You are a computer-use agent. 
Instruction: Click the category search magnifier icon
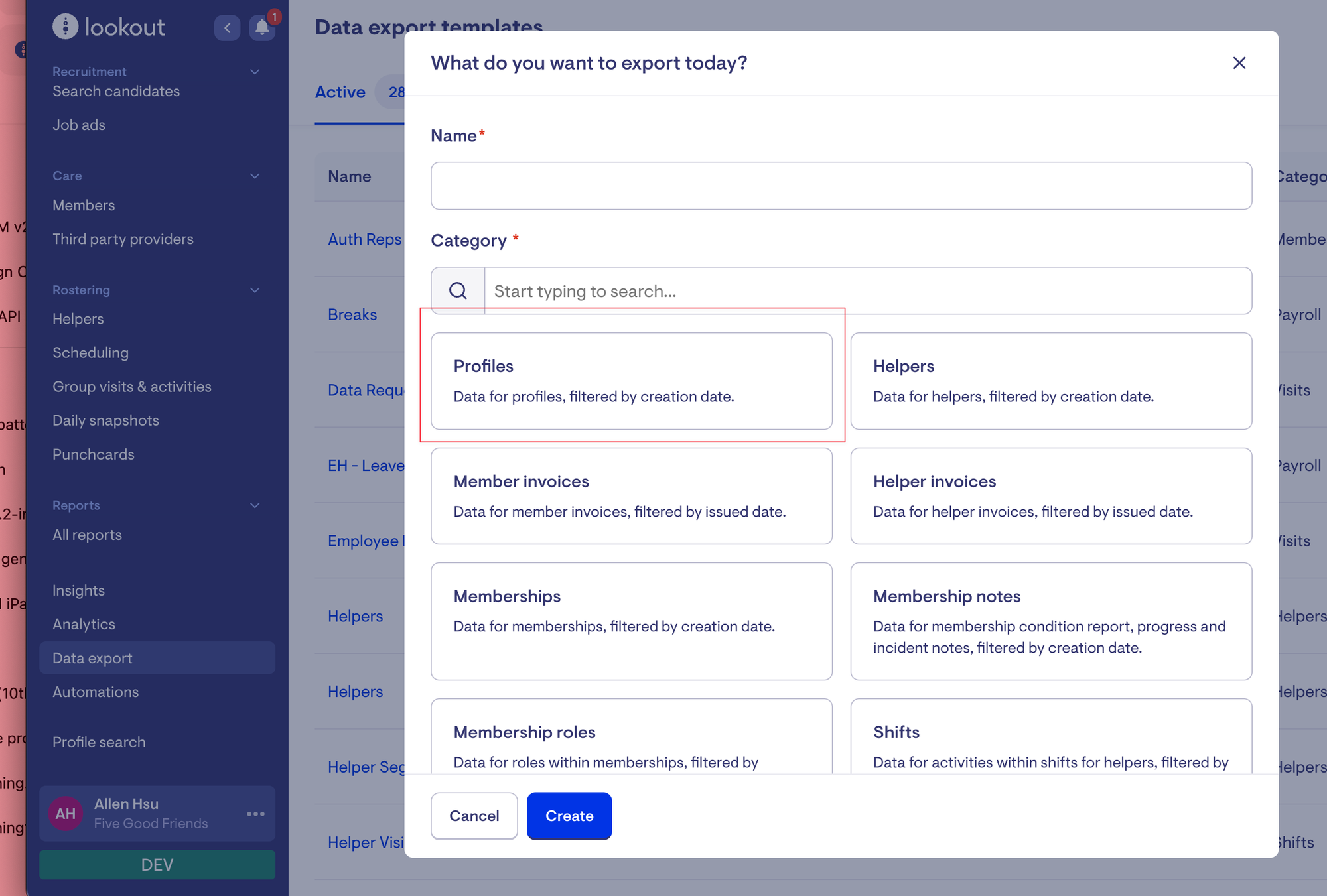[x=458, y=290]
